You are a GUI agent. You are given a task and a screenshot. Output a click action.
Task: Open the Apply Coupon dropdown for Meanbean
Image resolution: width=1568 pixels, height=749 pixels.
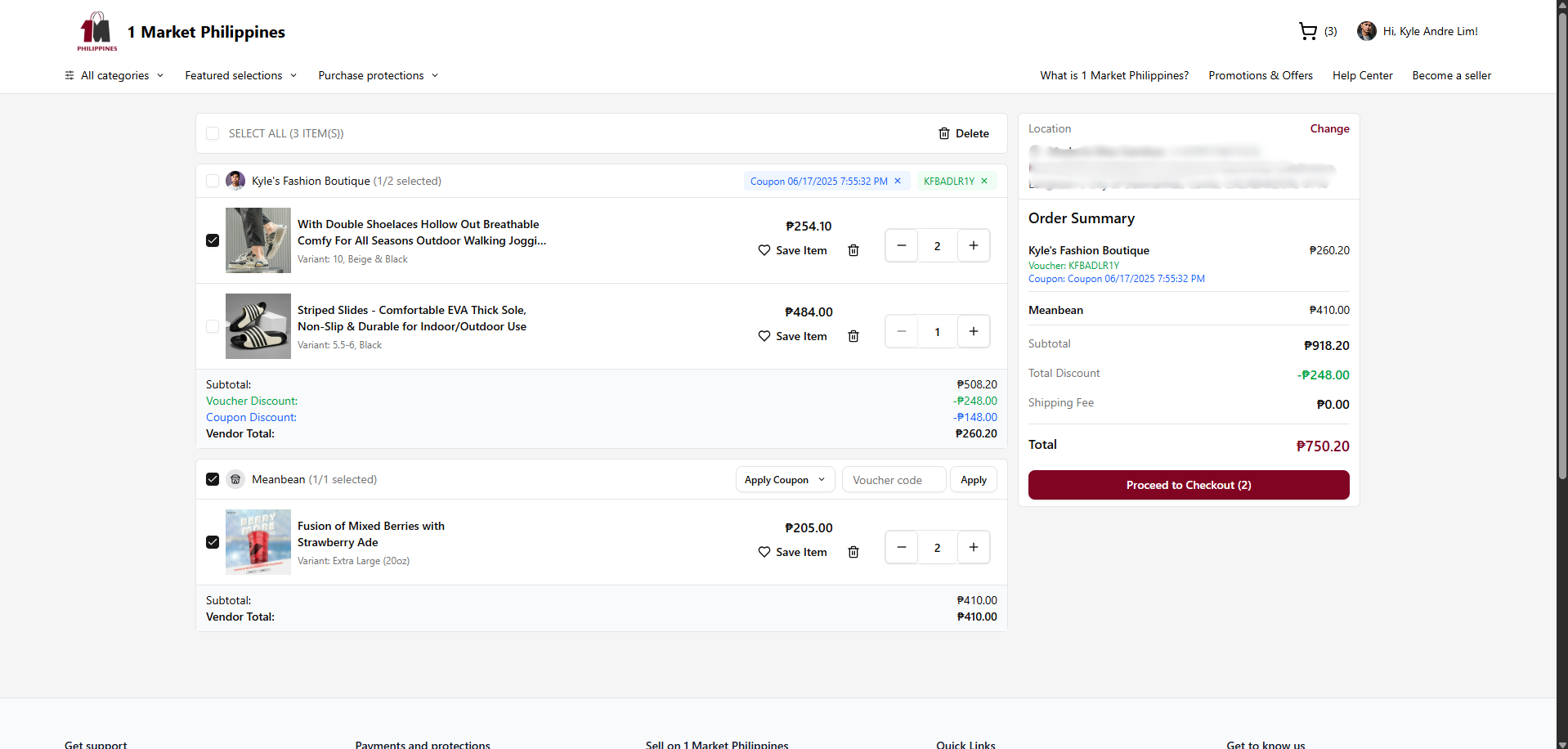784,480
